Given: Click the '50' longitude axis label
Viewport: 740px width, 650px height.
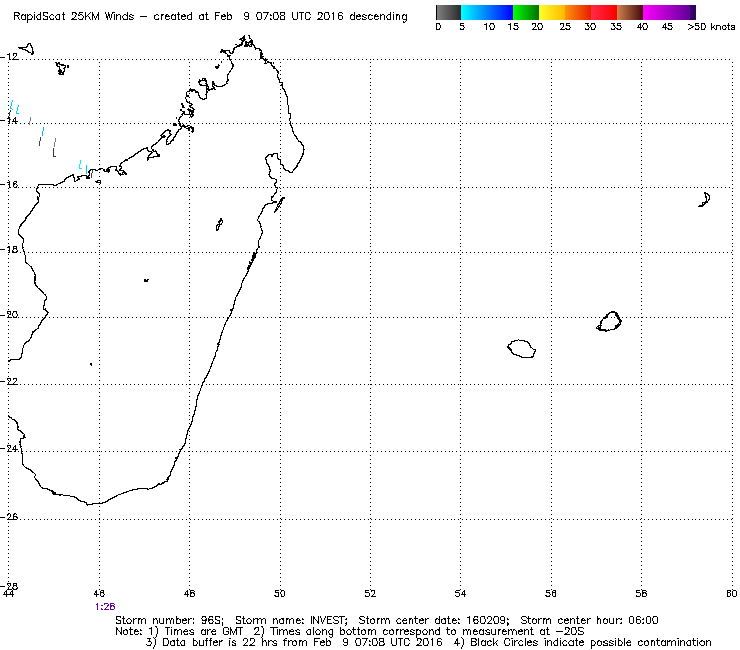Looking at the screenshot, I should pos(280,593).
